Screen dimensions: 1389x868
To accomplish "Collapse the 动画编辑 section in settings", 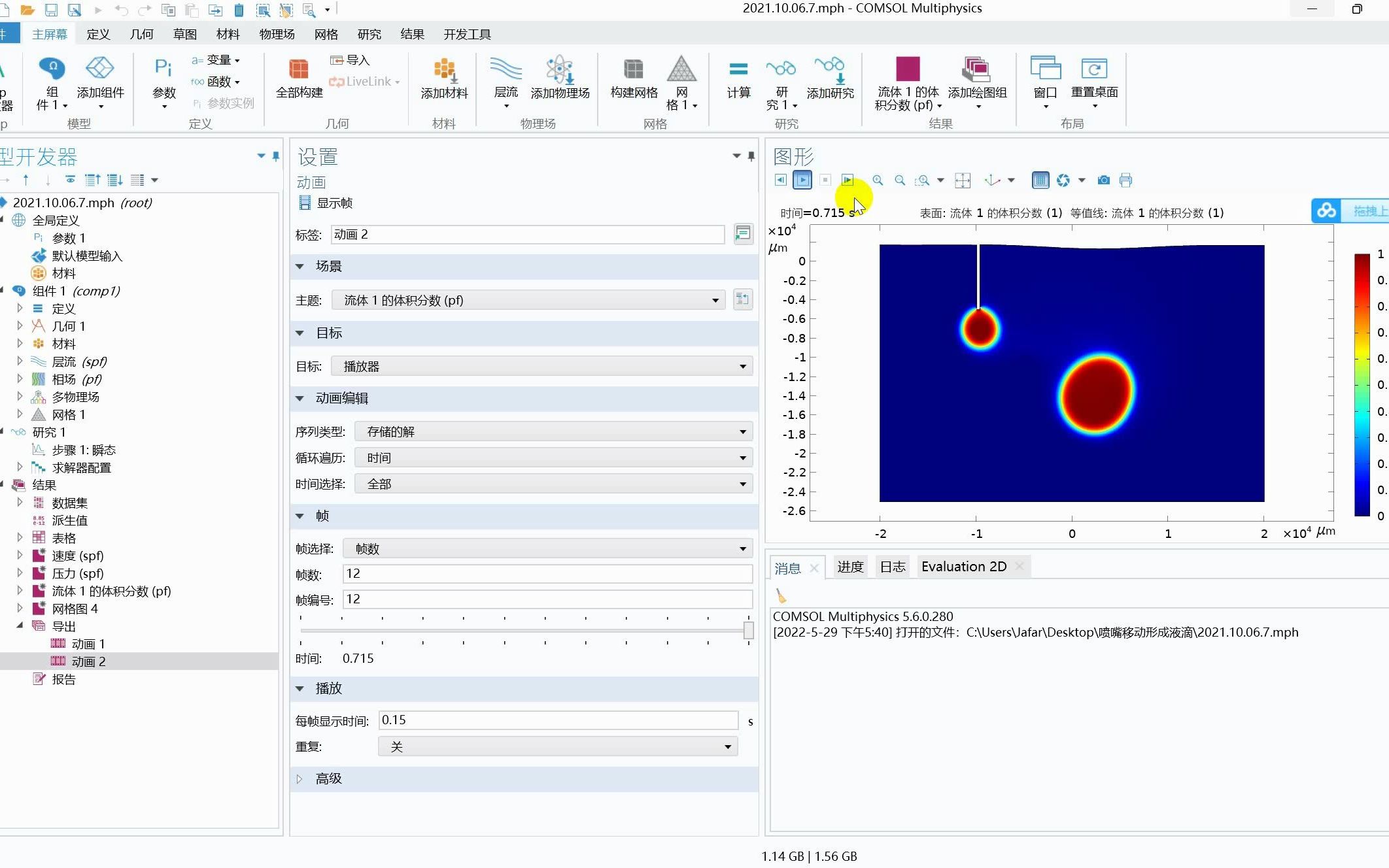I will pyautogui.click(x=300, y=399).
